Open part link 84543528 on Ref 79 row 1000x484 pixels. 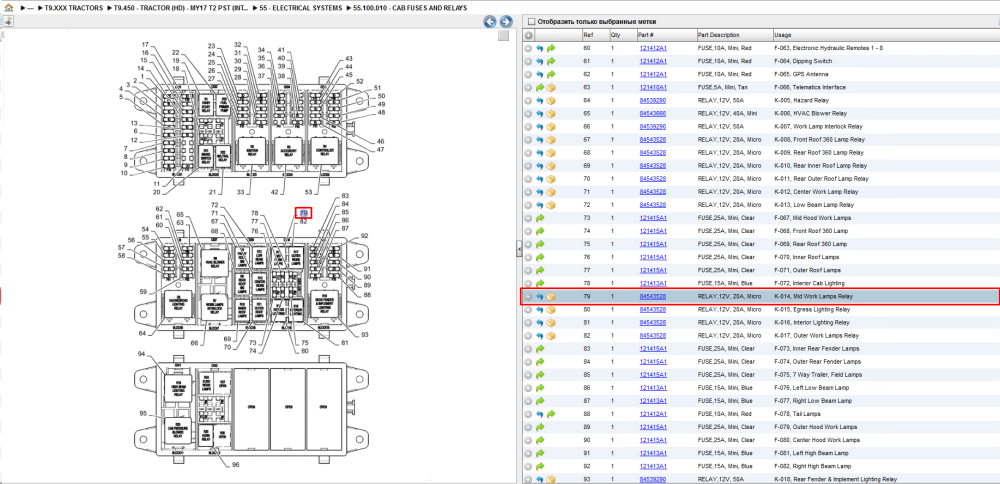tap(653, 297)
